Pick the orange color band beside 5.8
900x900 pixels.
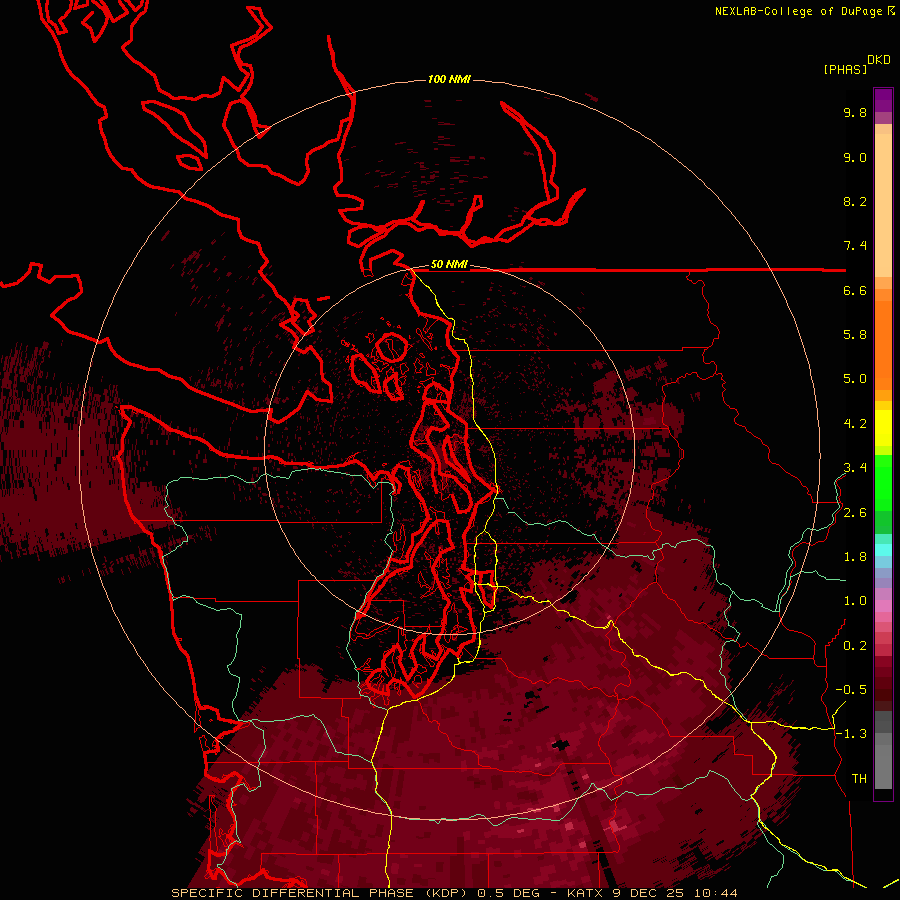[883, 344]
